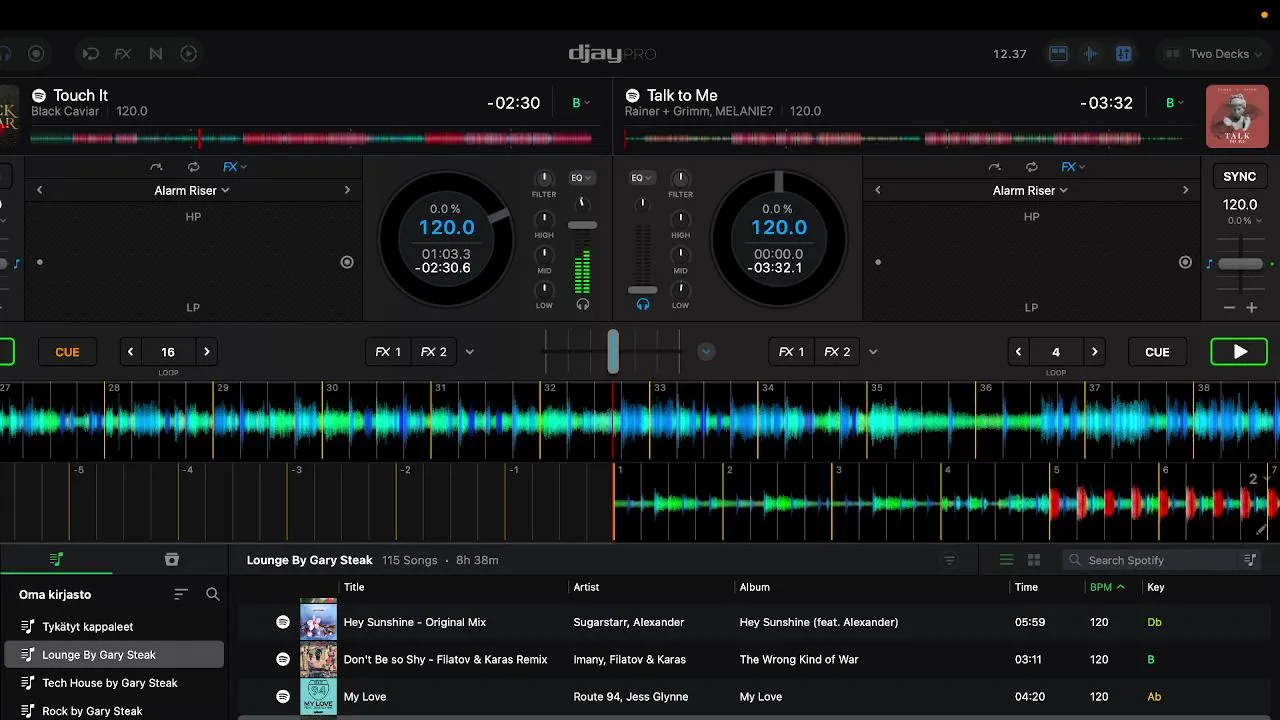Toggle the waveform view icon
Viewport: 1280px width, 720px height.
pos(1091,54)
